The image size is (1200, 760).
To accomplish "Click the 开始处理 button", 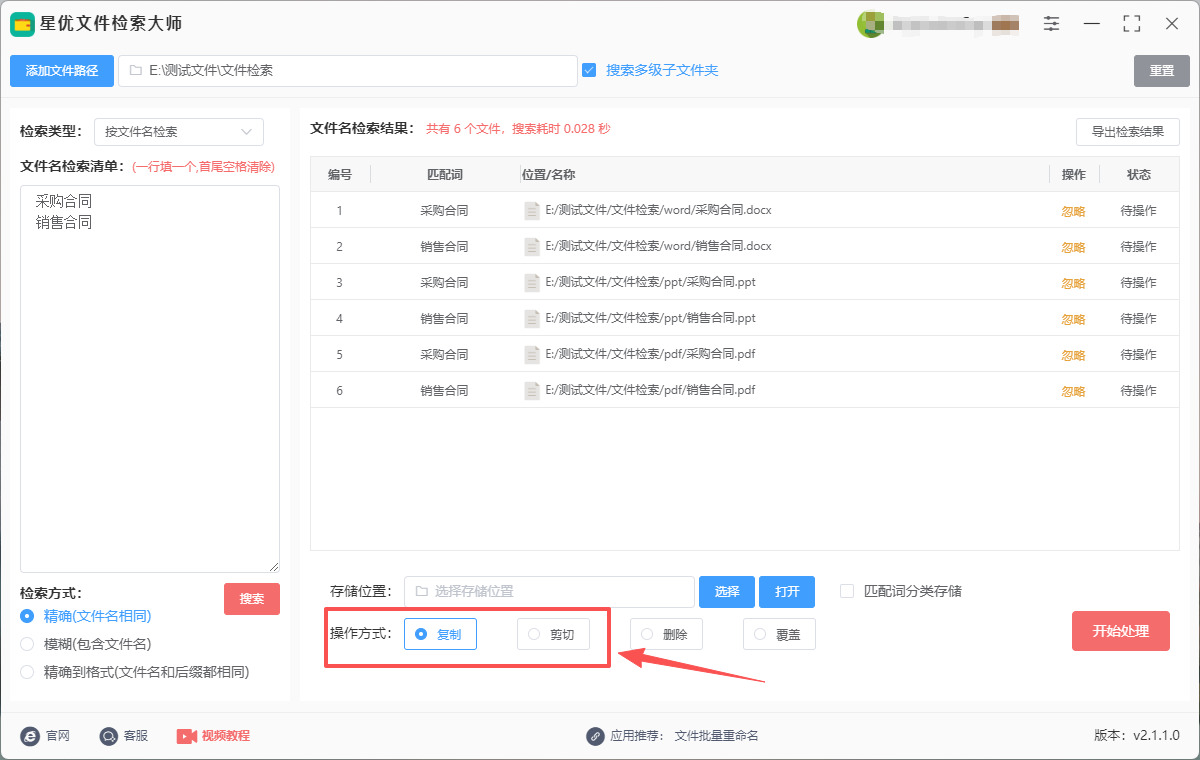I will click(x=1120, y=631).
